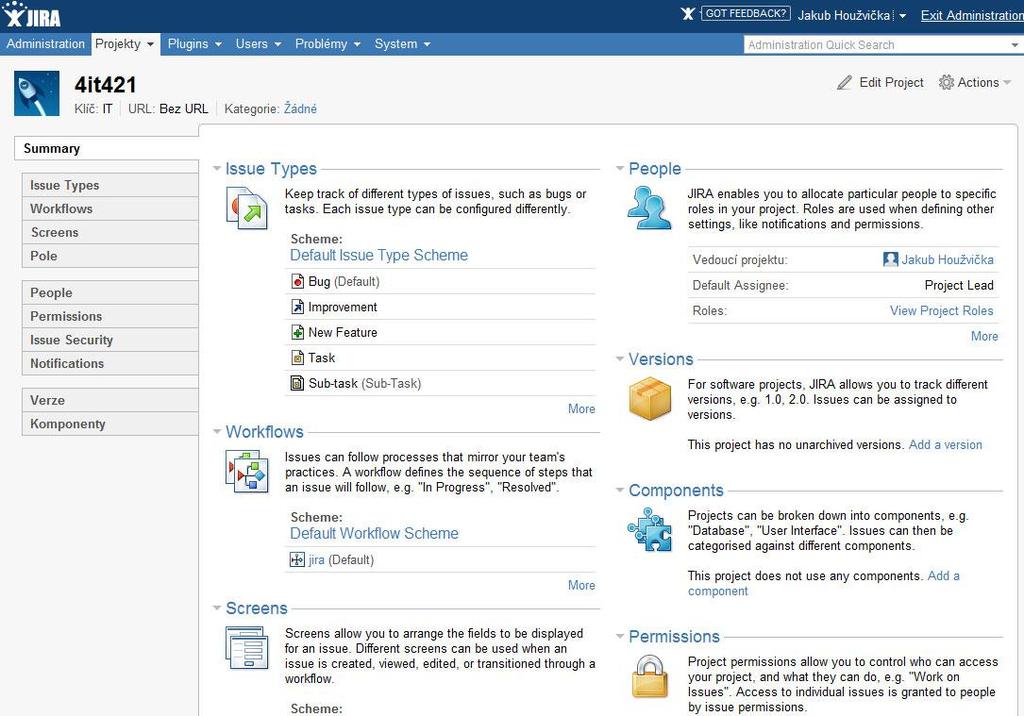Click the 4it421 rocket project avatar
Image resolution: width=1024 pixels, height=716 pixels.
37,93
